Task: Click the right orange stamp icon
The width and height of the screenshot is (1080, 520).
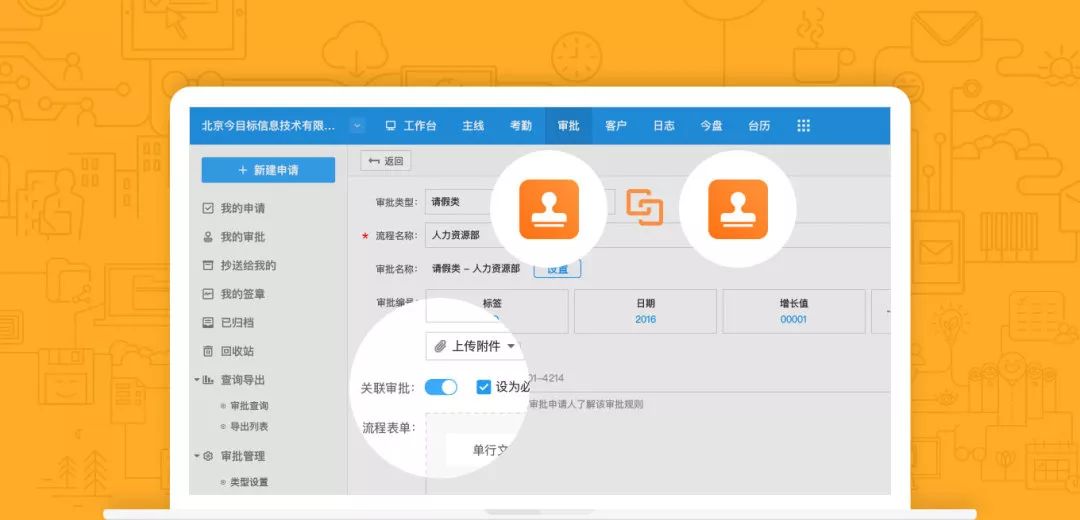Action: (x=738, y=209)
